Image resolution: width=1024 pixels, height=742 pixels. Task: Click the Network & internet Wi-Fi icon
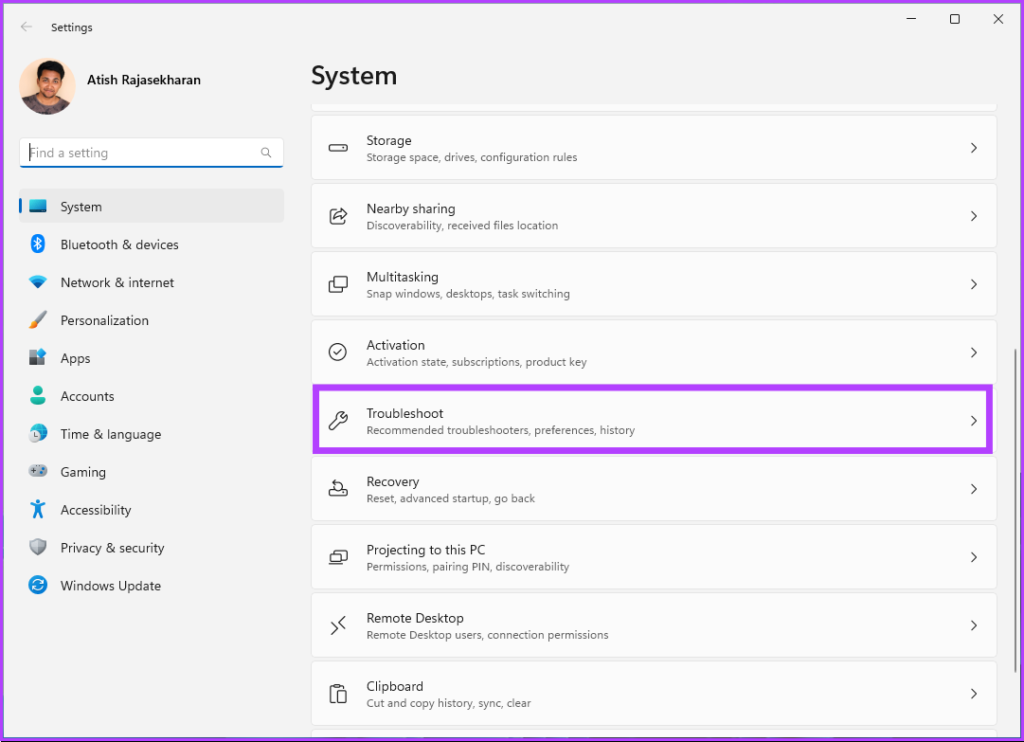pos(38,283)
